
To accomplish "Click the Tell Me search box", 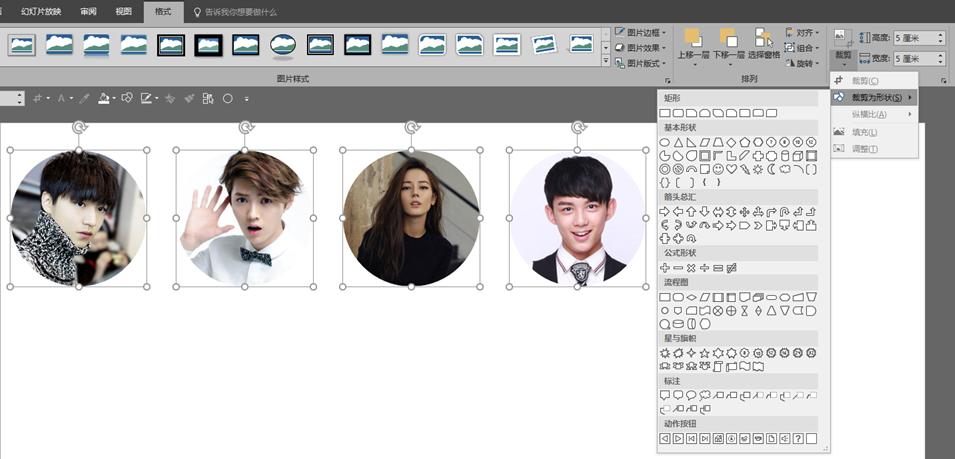I will point(240,12).
